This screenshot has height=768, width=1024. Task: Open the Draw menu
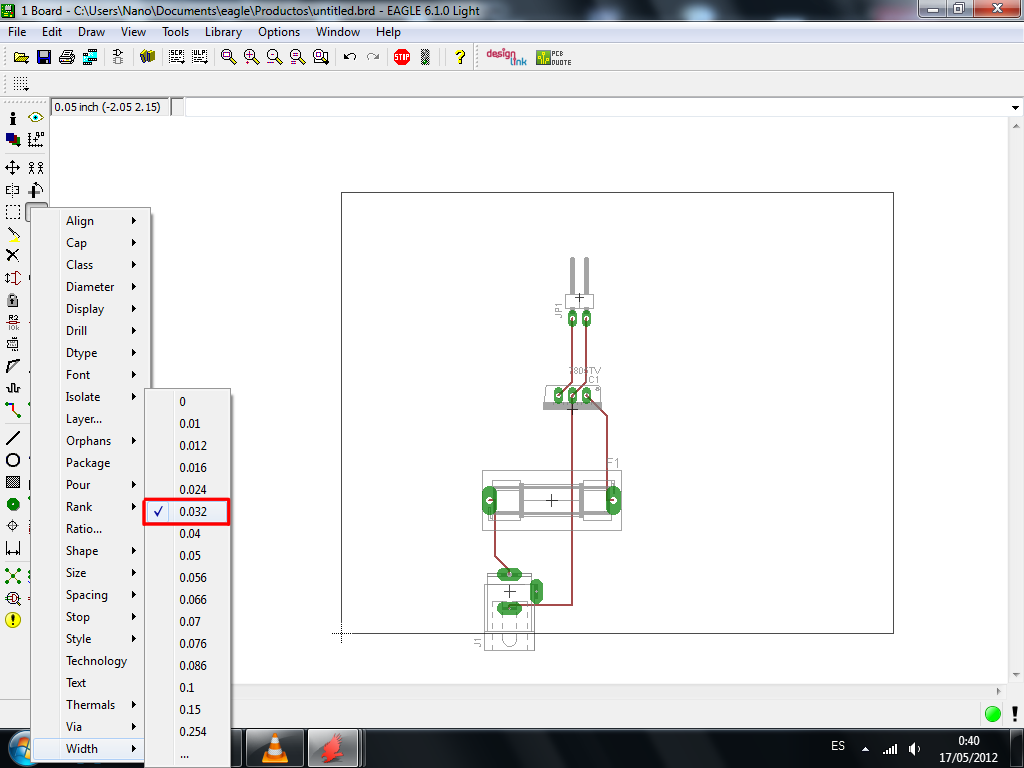click(x=91, y=32)
